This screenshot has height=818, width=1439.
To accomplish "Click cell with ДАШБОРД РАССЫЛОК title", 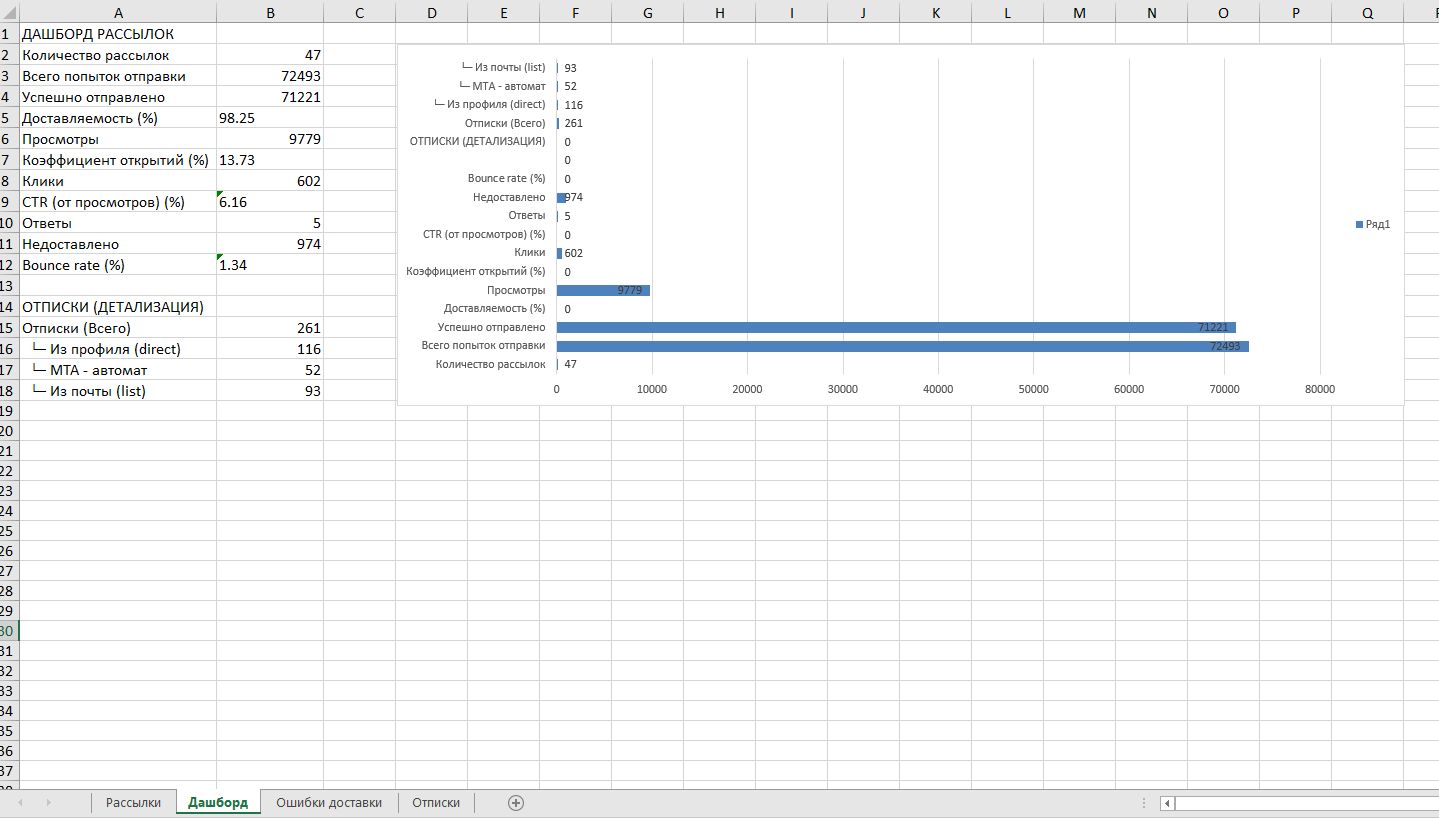I will 117,34.
